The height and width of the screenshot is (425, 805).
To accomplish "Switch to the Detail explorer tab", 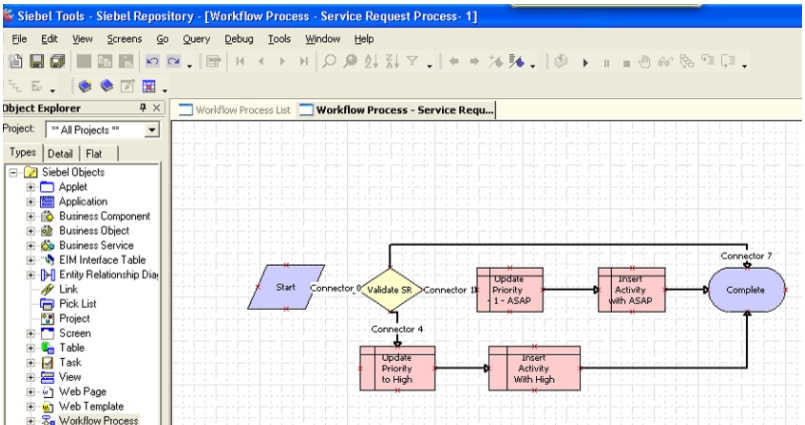I will pyautogui.click(x=60, y=153).
